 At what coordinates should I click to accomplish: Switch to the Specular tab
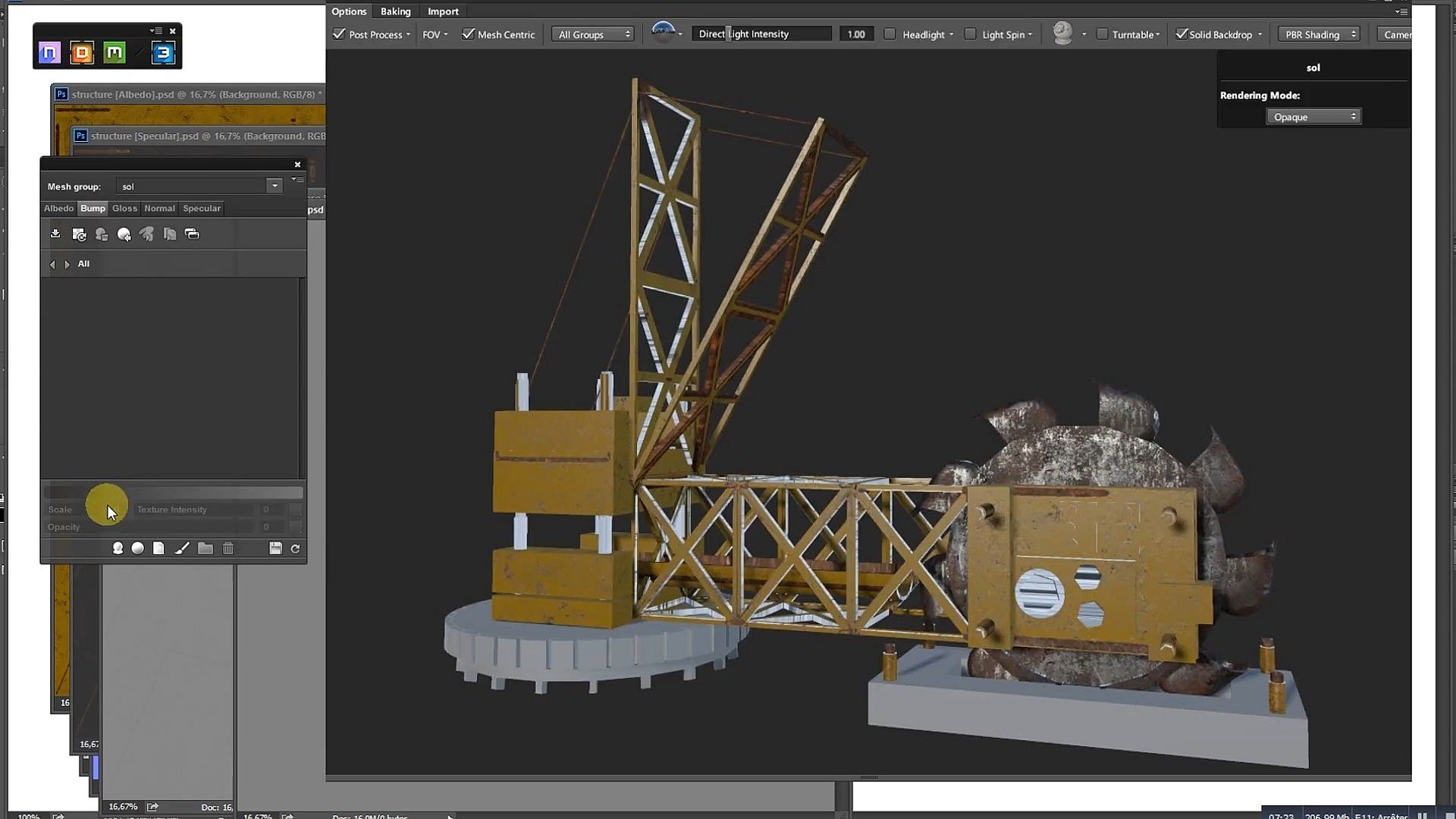(x=202, y=208)
